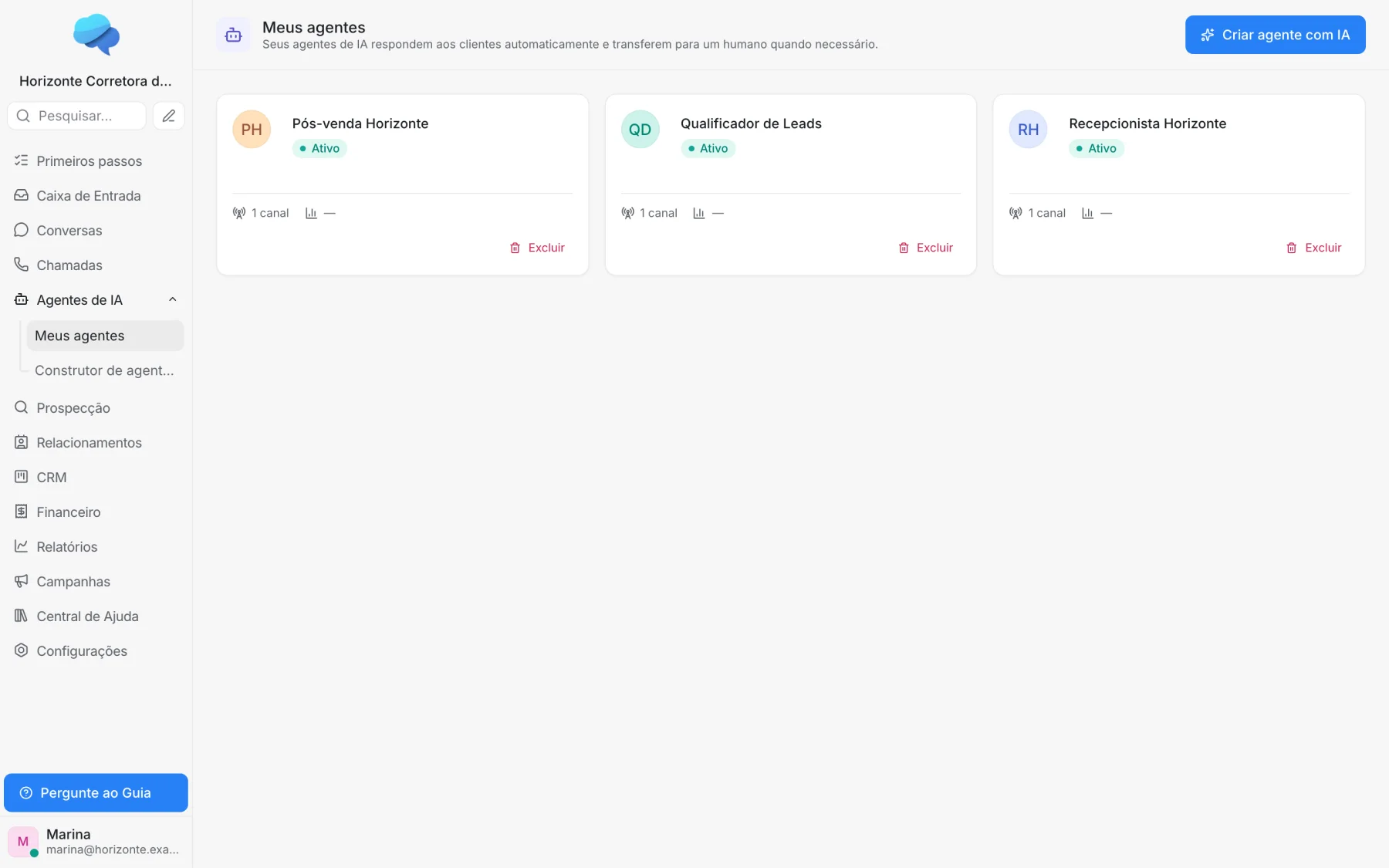The width and height of the screenshot is (1389, 868).
Task: Open the Recepcionista Horizonte agent title
Action: 1147,123
